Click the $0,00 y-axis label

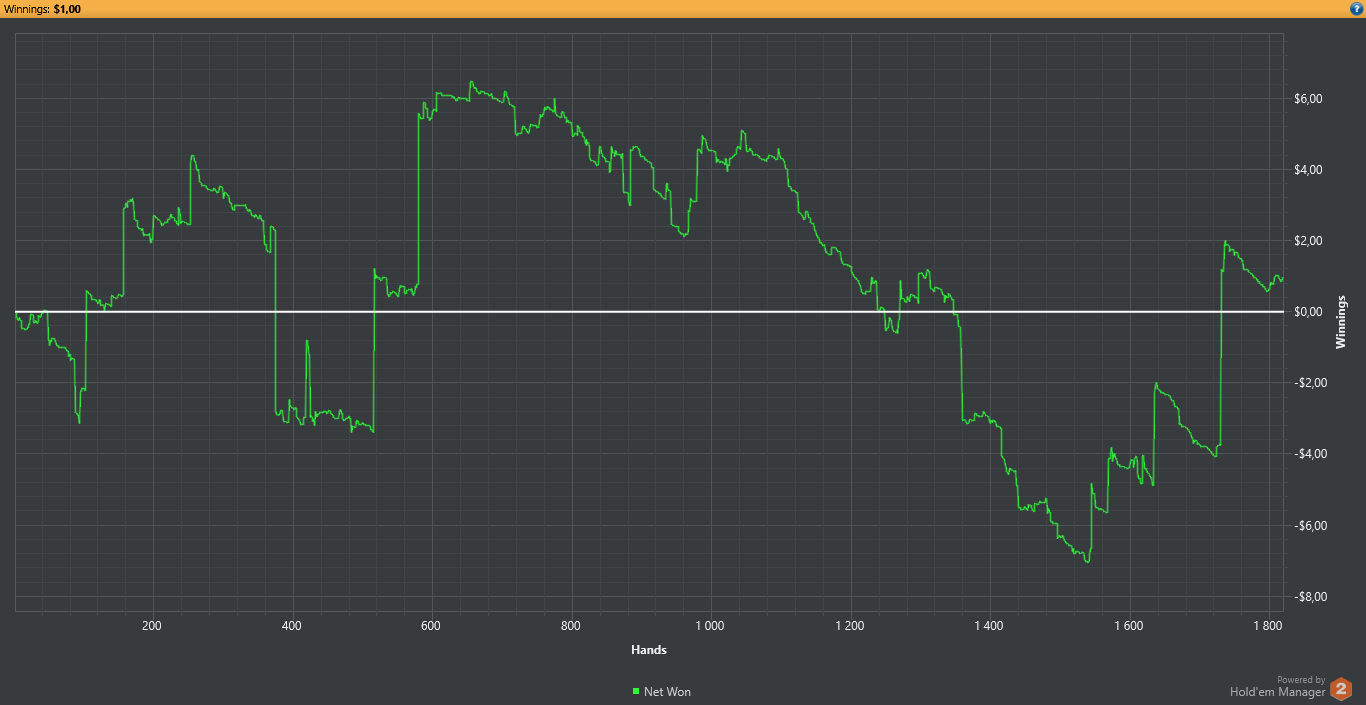[1308, 312]
